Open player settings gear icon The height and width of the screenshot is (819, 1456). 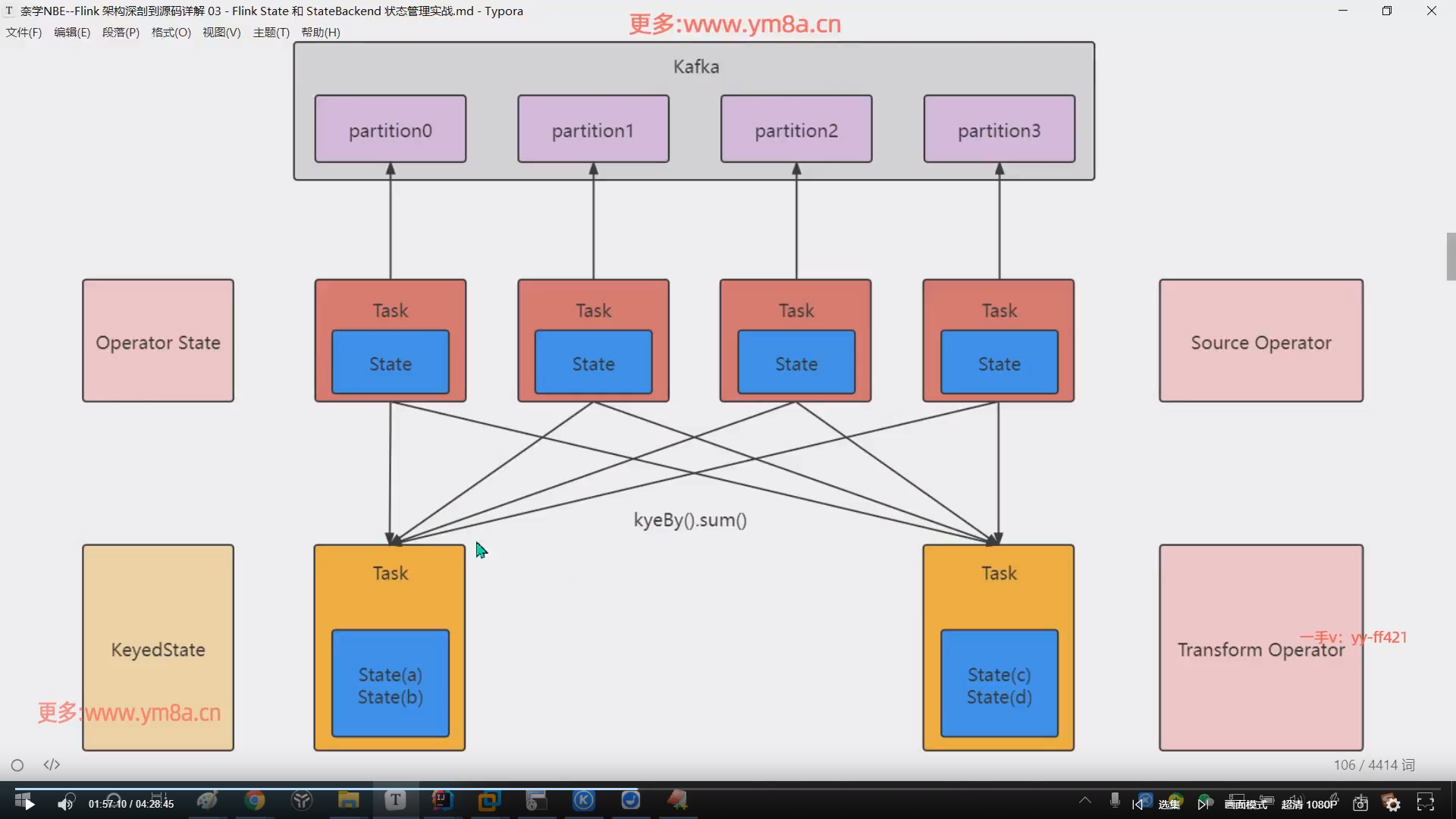(1392, 804)
